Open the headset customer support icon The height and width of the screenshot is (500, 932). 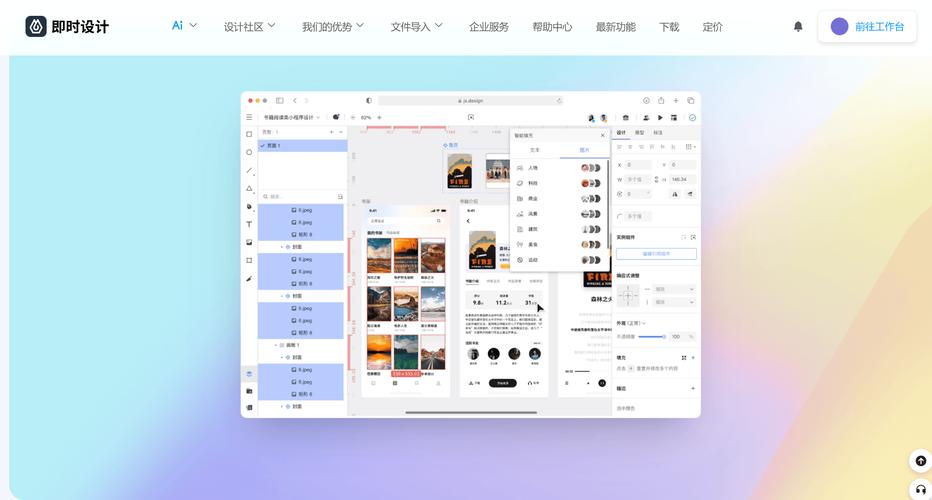[x=920, y=490]
